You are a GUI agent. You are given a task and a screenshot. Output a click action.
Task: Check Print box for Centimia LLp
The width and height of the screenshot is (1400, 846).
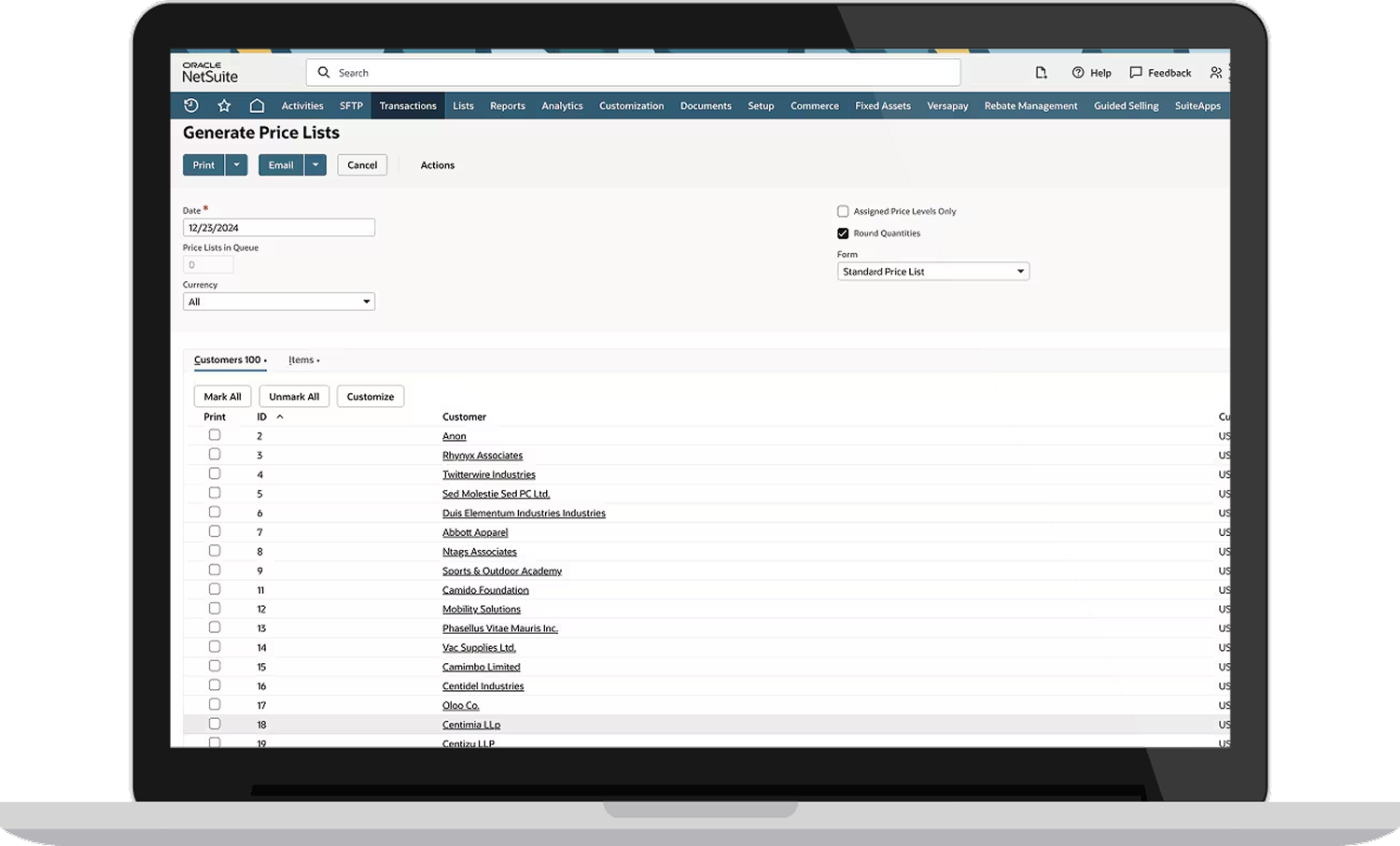coord(215,724)
